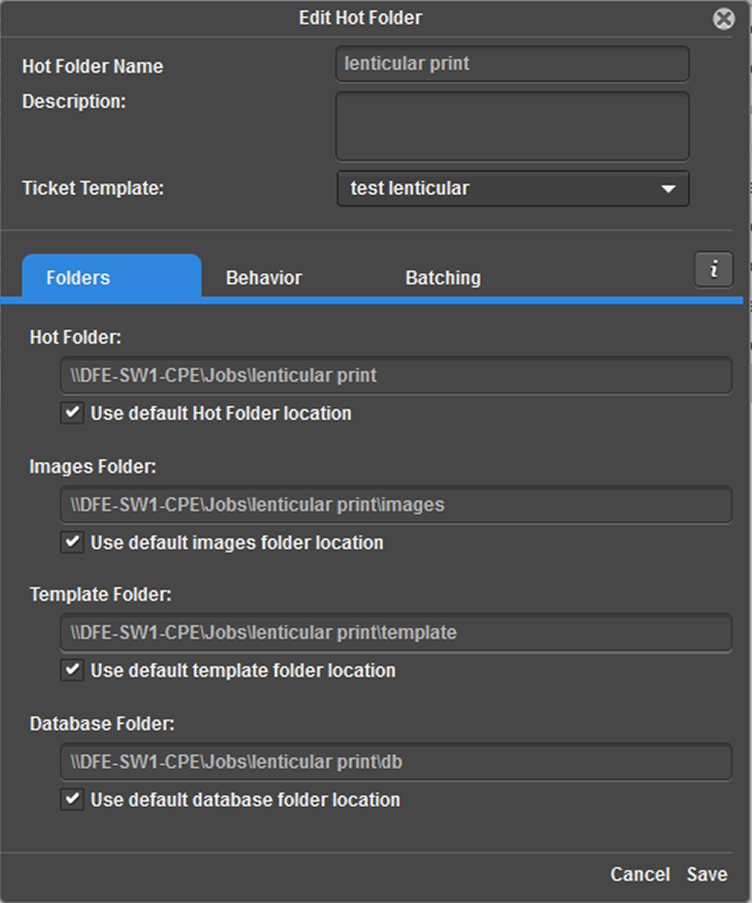Image resolution: width=752 pixels, height=903 pixels.
Task: Uncheck Use default database folder location
Action: pos(70,799)
